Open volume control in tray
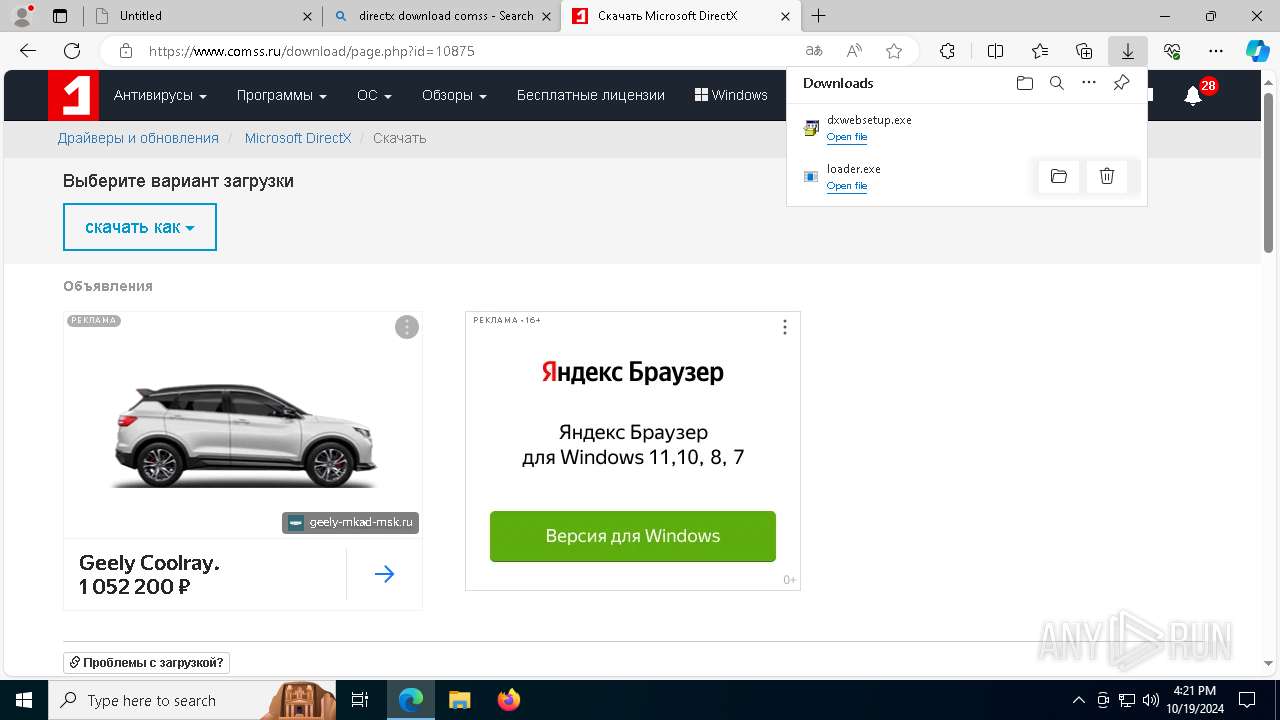Viewport: 1280px width, 720px height. pos(1150,700)
